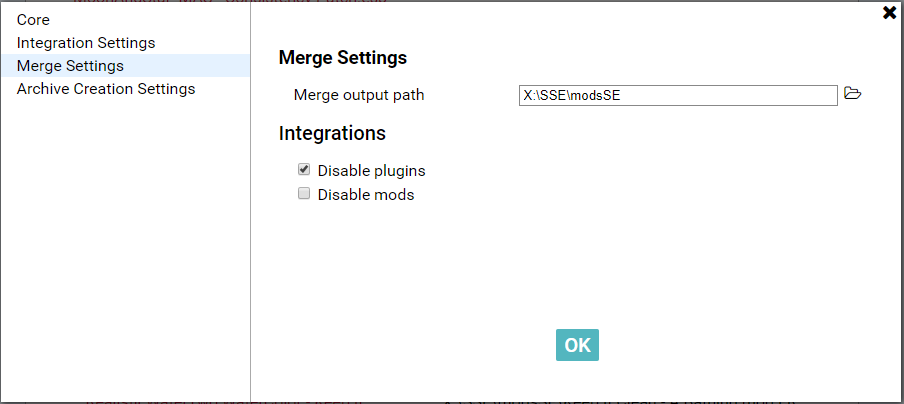Click the 'Integrations' section heading

[x=332, y=133]
